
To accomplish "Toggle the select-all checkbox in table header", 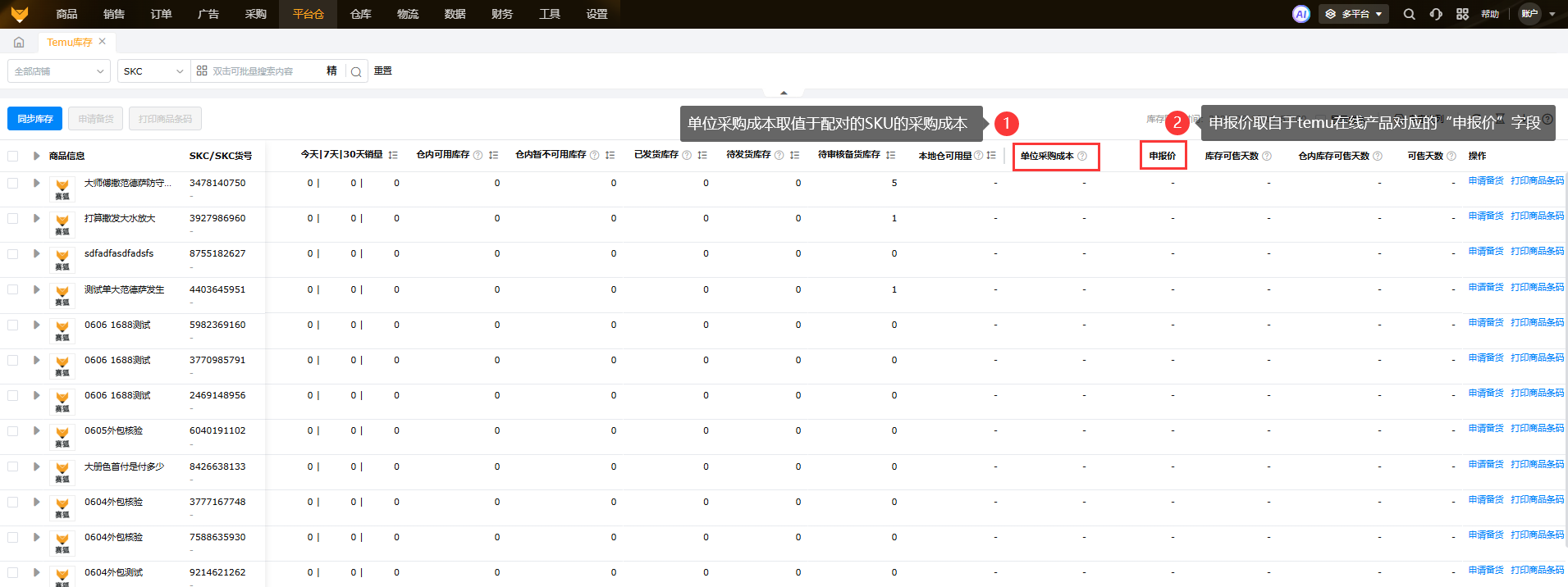I will (x=13, y=156).
